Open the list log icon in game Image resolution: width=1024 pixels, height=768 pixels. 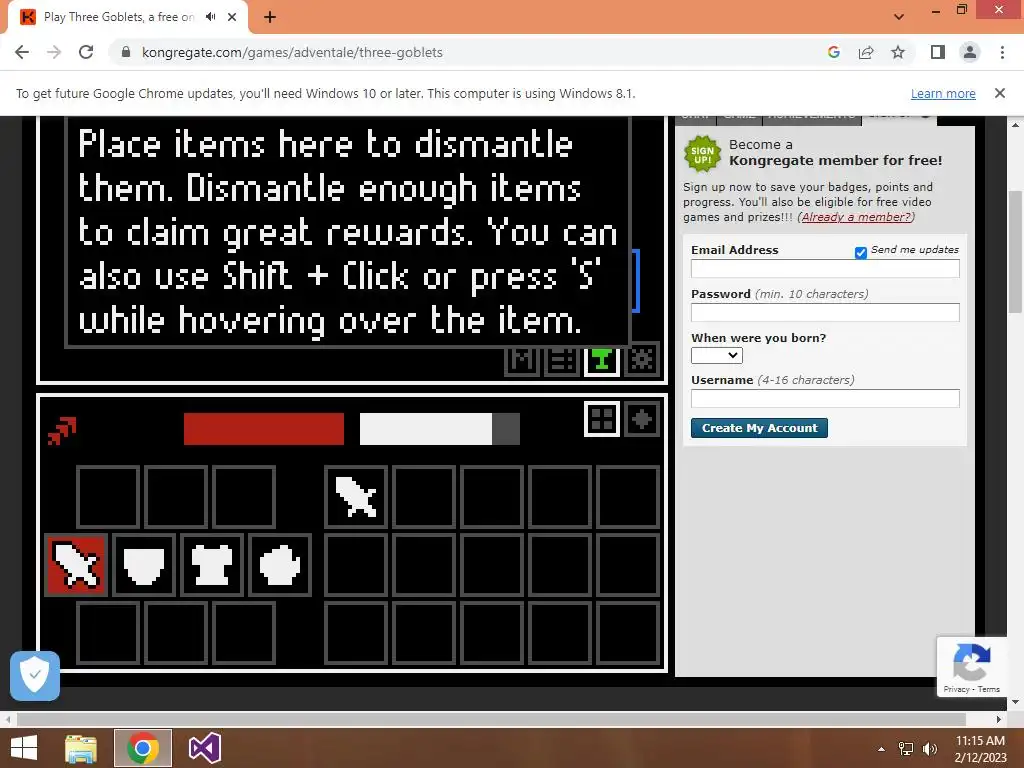tap(561, 359)
